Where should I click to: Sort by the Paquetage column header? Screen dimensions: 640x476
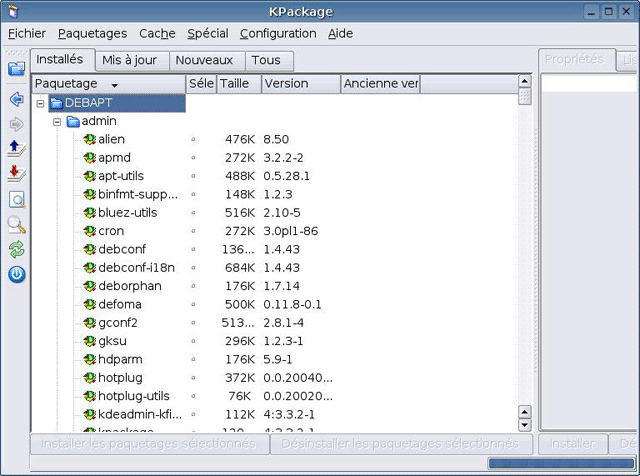coord(109,84)
